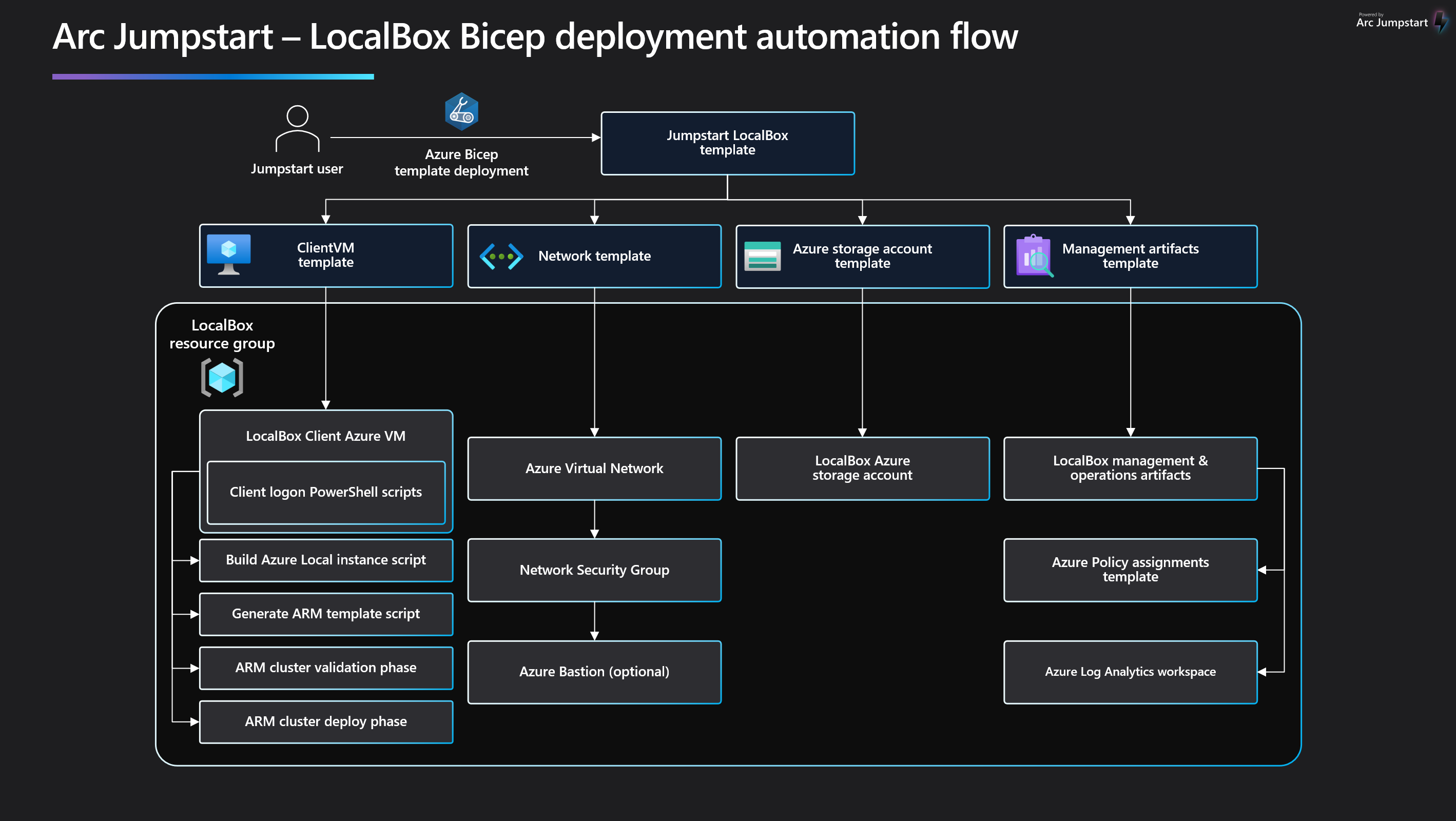
Task: Click Build Azure Local instance script box
Action: pos(325,560)
